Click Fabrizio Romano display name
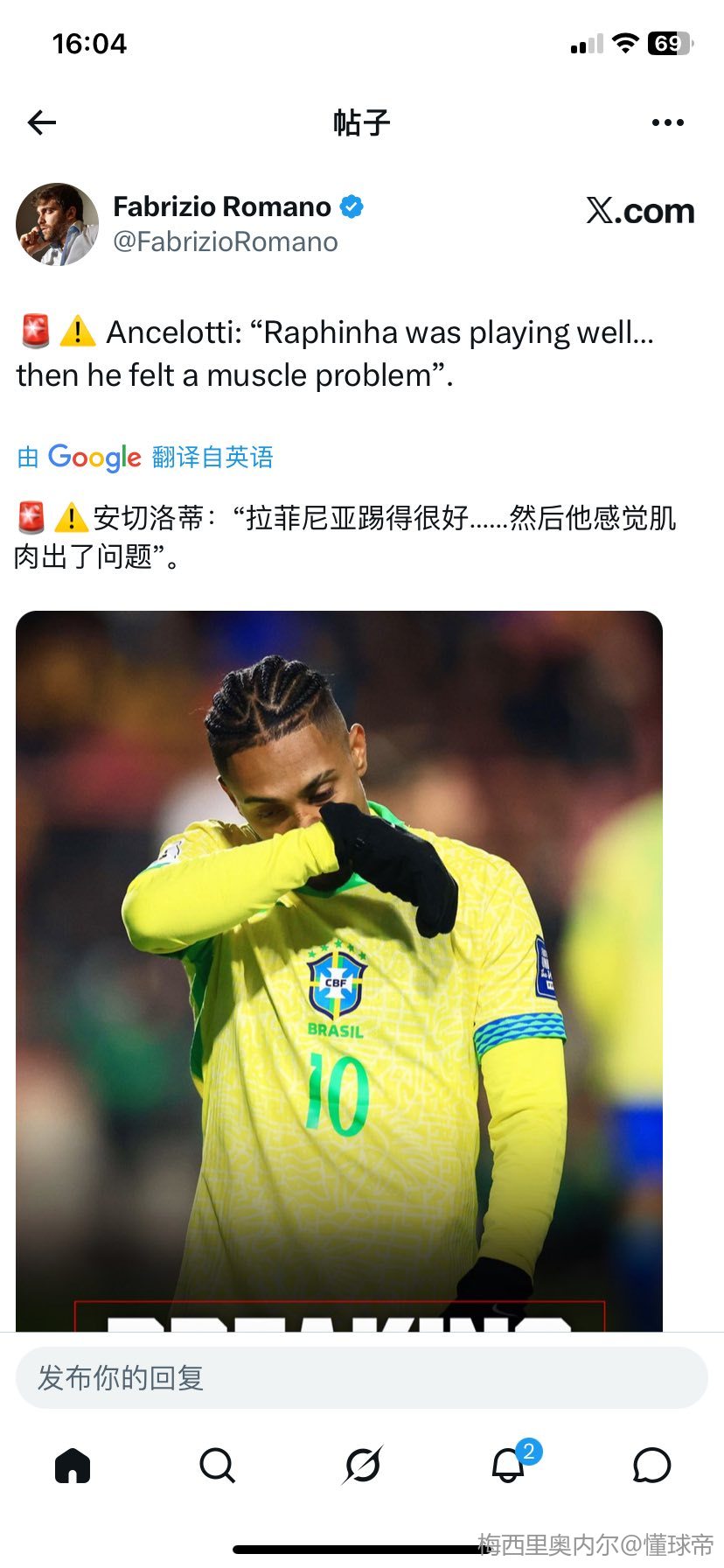This screenshot has height=1568, width=724. 222,206
